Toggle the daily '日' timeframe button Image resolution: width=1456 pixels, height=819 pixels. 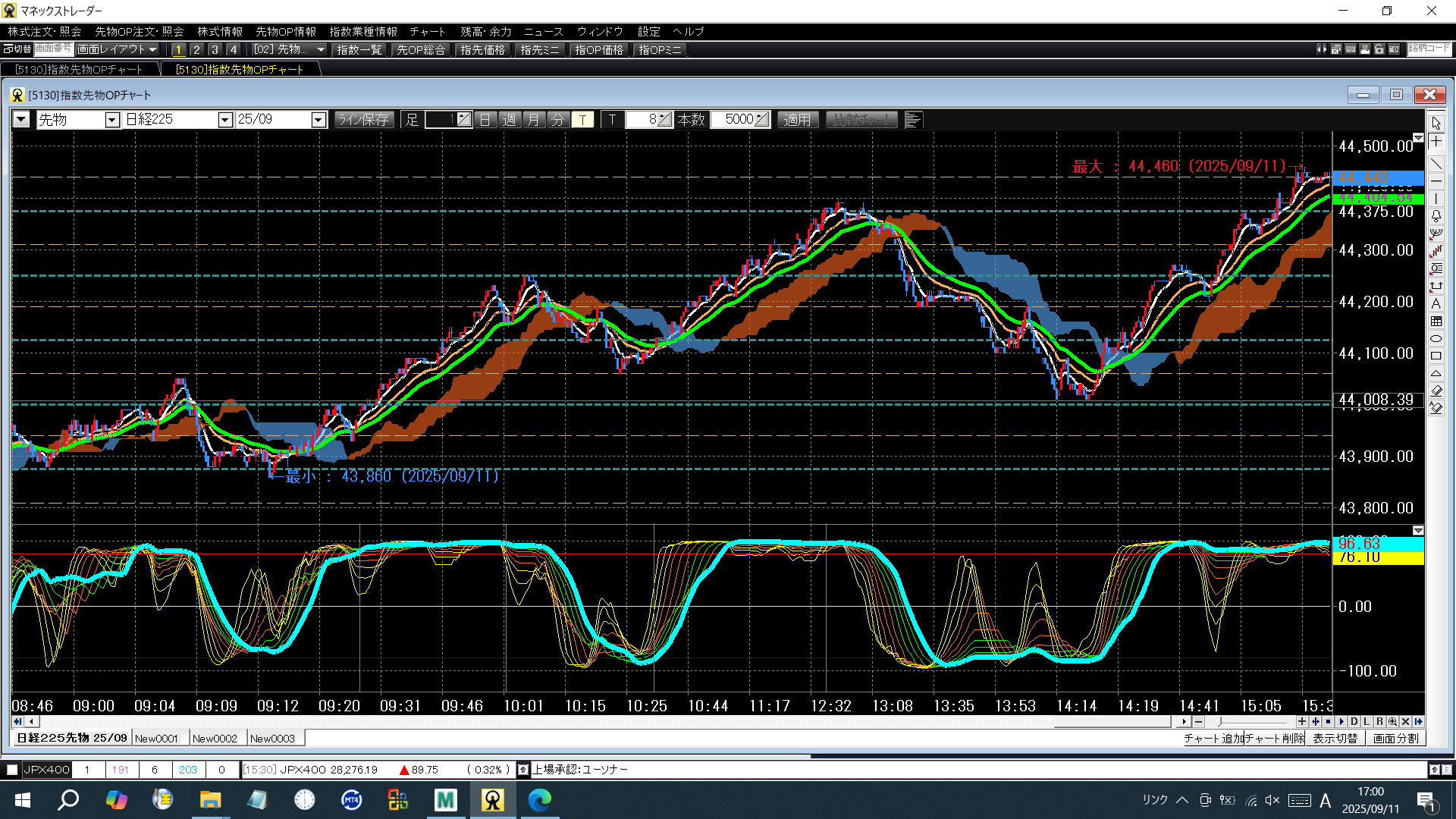point(485,120)
